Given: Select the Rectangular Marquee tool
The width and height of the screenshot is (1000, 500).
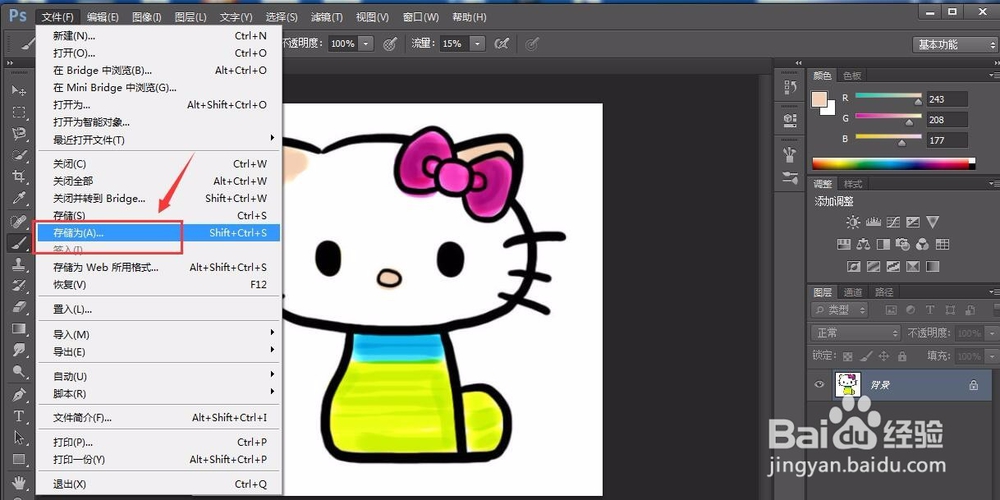Looking at the screenshot, I should (x=19, y=112).
